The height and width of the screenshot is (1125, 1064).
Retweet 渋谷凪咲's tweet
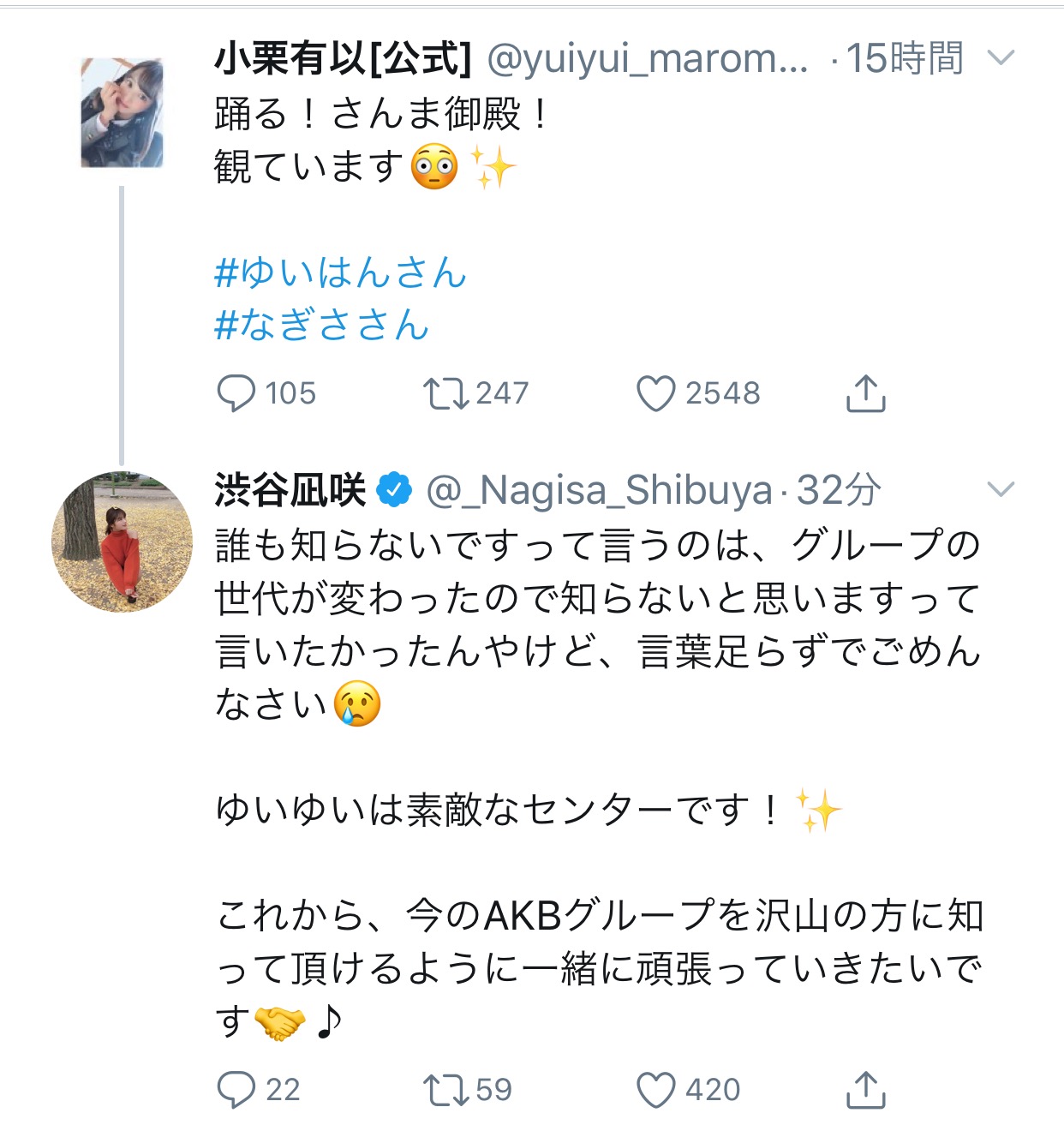click(x=445, y=1090)
